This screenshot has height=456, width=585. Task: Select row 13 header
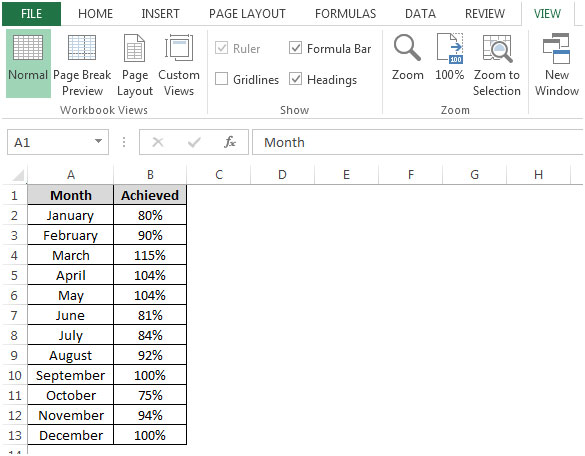pyautogui.click(x=15, y=435)
